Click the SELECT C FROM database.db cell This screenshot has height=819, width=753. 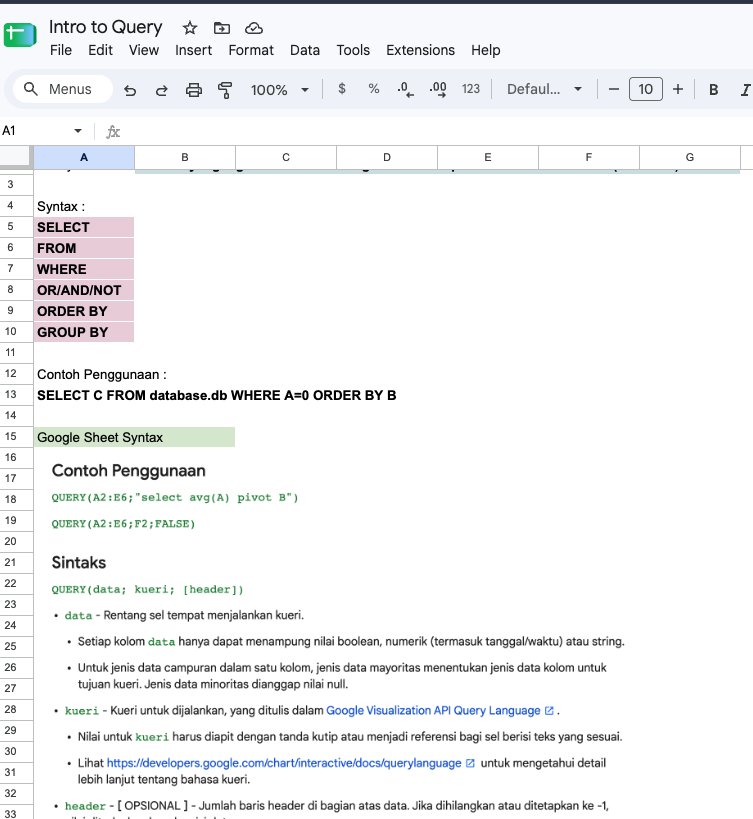(216, 395)
